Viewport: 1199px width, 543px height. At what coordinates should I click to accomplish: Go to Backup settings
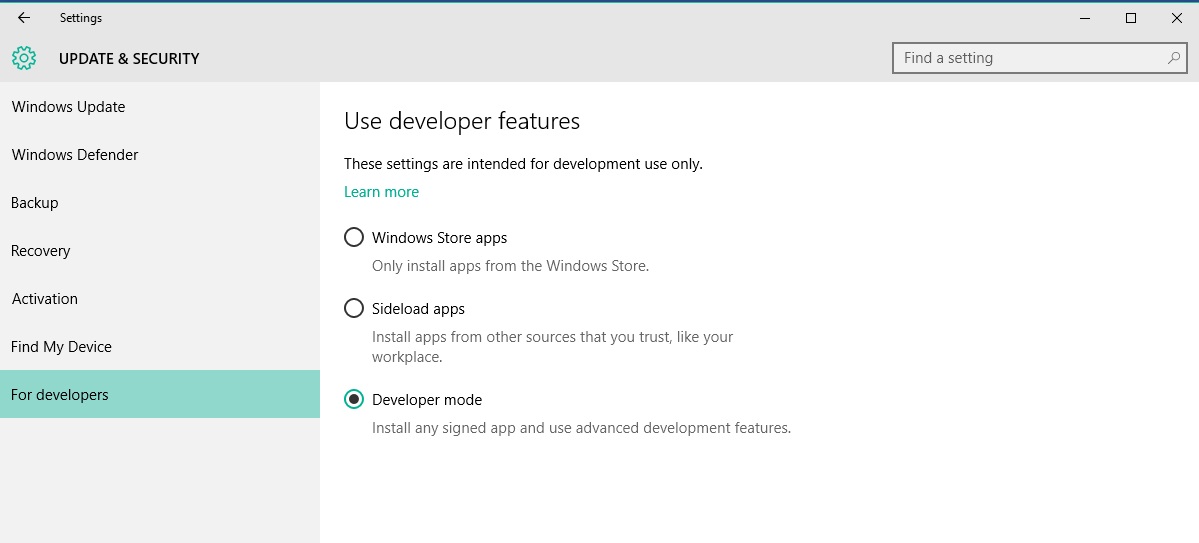click(x=160, y=203)
